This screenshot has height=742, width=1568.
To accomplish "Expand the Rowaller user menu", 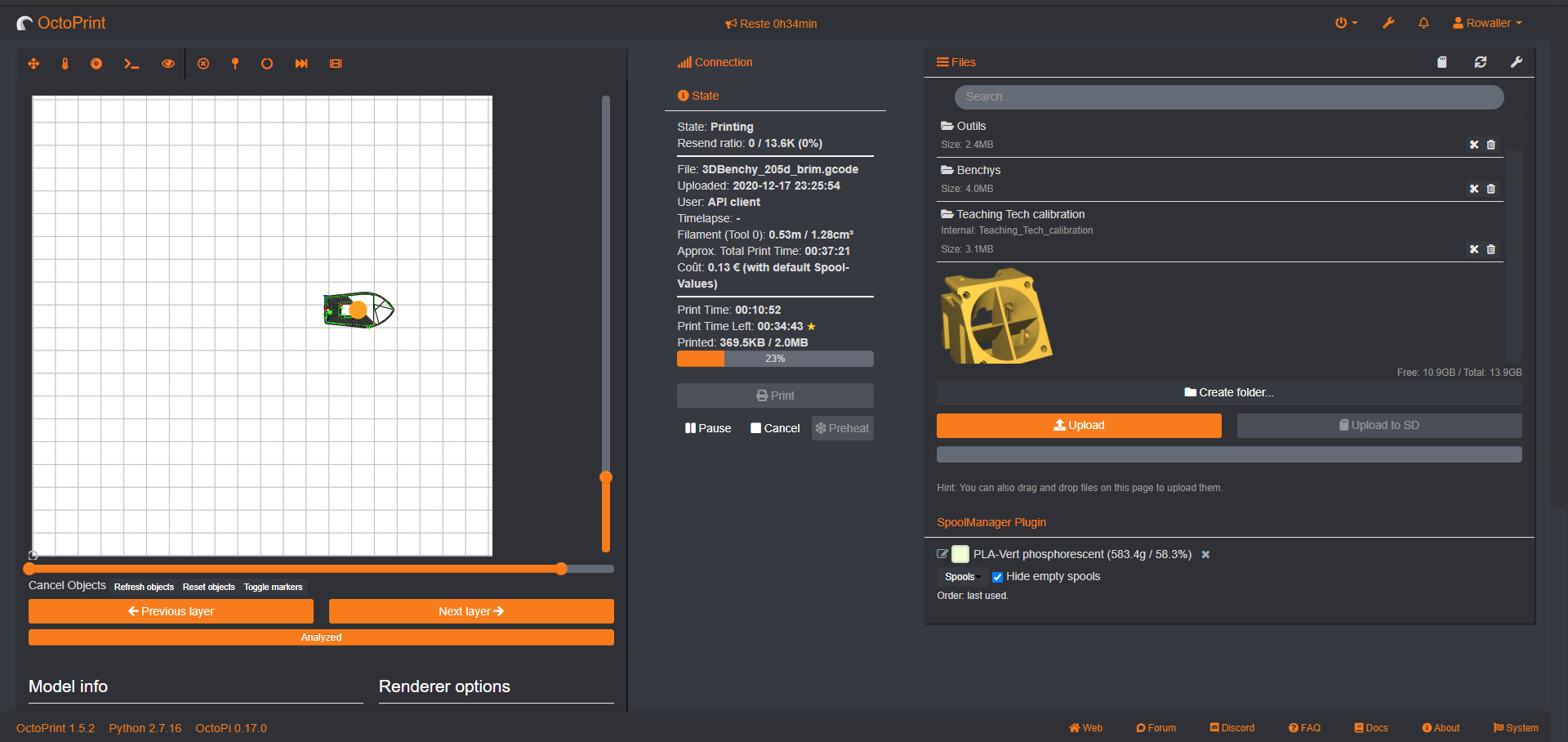I will click(x=1486, y=22).
